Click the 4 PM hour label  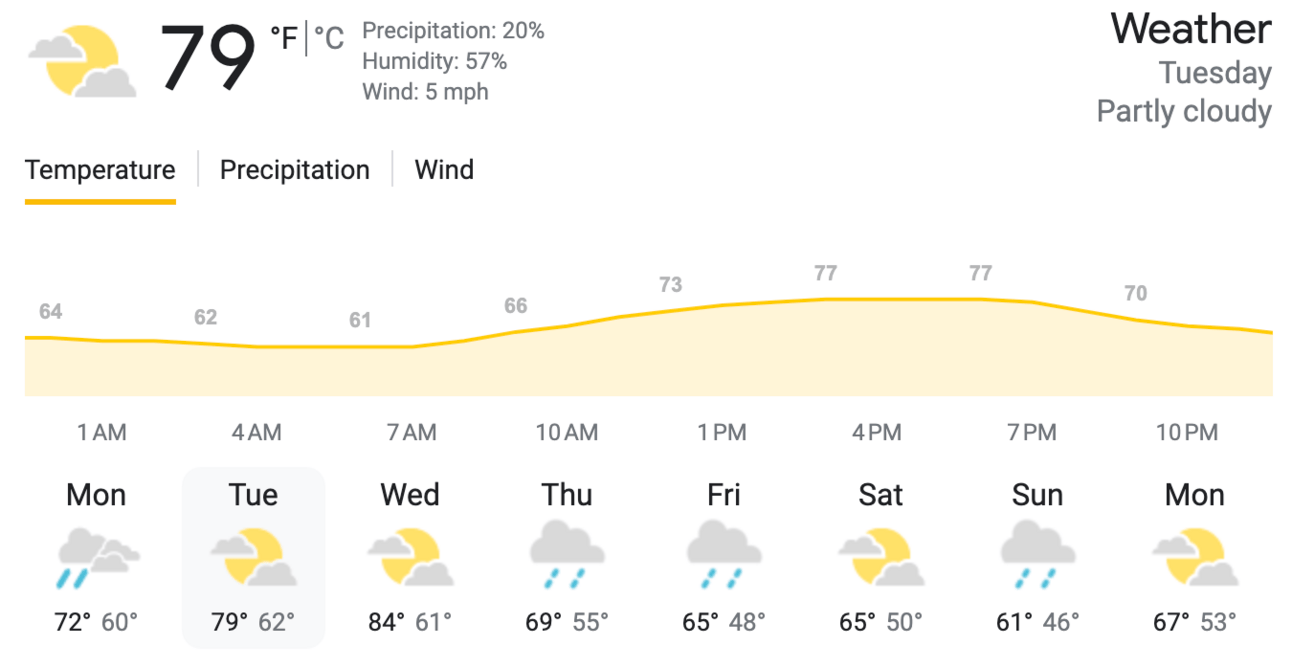tap(877, 433)
